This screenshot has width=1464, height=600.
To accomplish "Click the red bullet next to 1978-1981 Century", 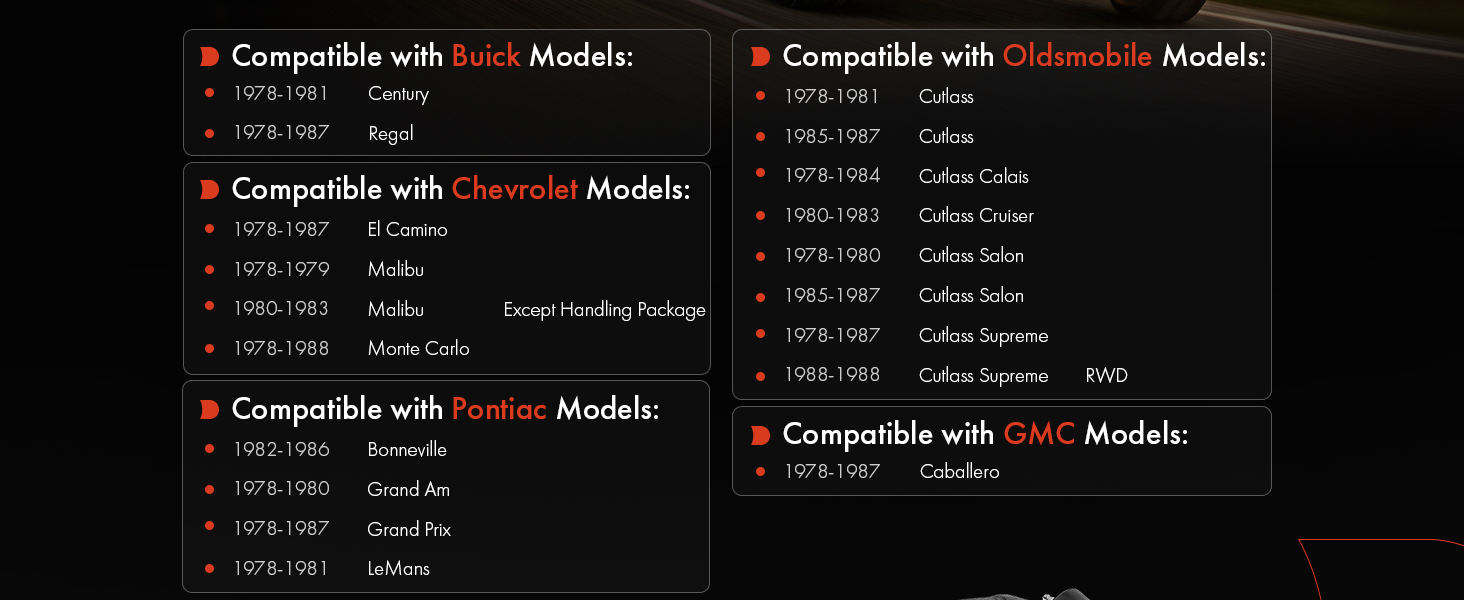I will tap(209, 93).
